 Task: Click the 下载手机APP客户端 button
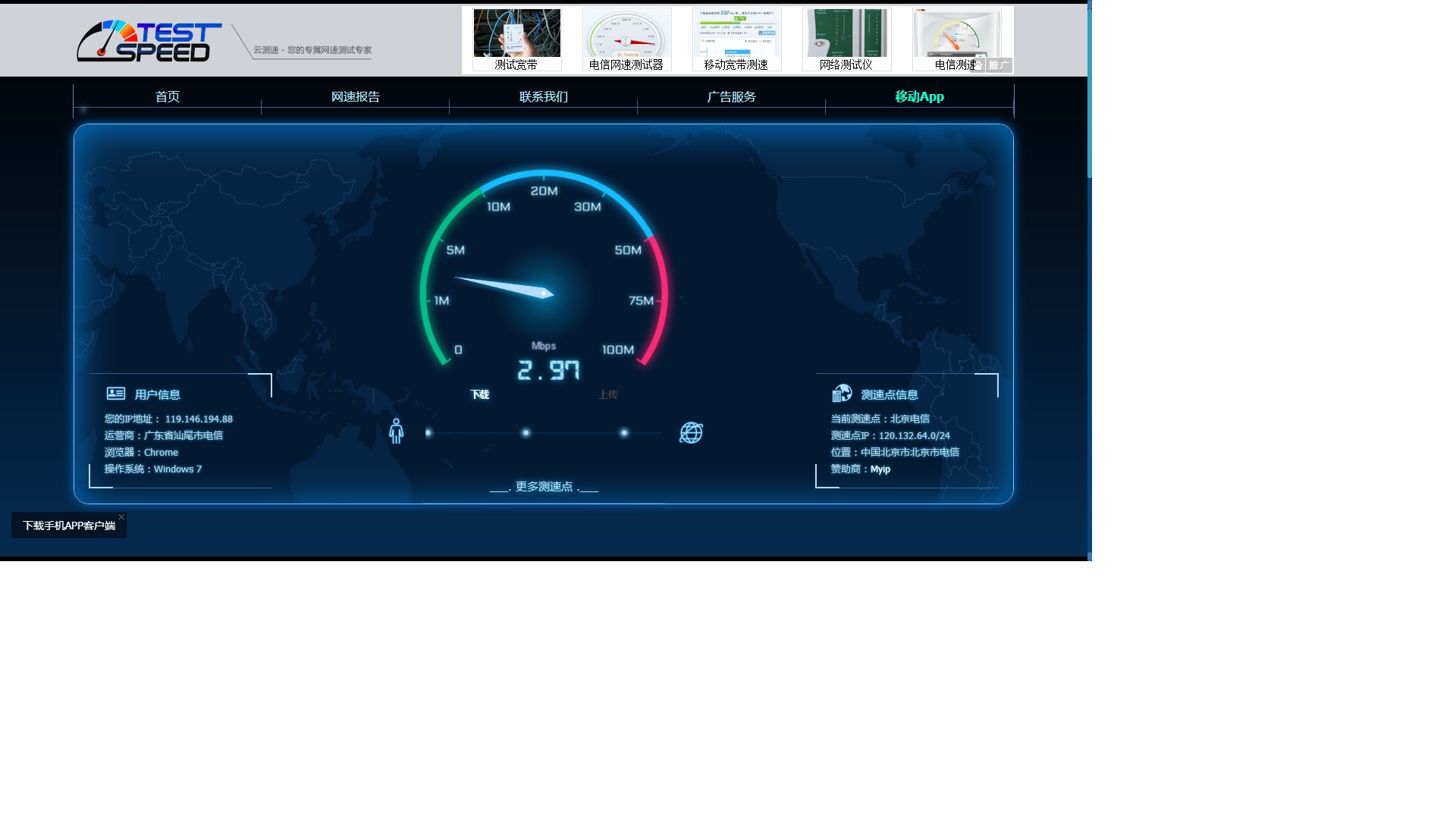coord(69,526)
